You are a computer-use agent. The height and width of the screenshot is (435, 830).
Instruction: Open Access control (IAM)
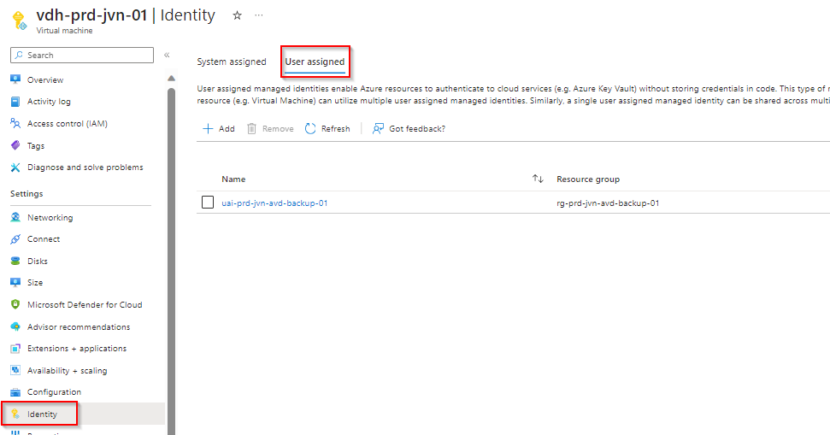(67, 123)
